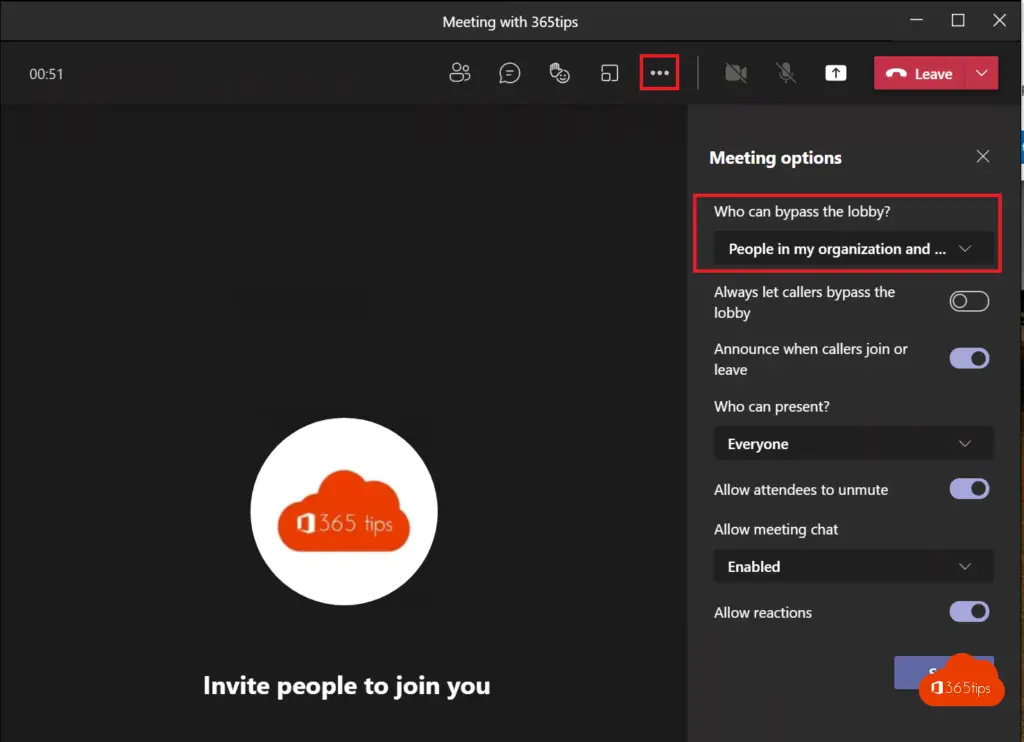Open reactions and raise hand menu
This screenshot has height=742, width=1024.
pos(559,73)
